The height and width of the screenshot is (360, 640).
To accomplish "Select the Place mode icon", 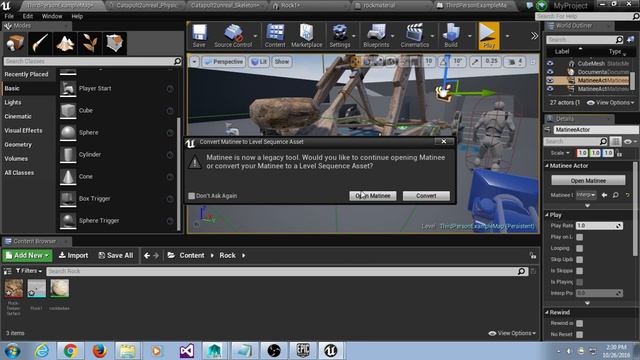I will [x=14, y=43].
